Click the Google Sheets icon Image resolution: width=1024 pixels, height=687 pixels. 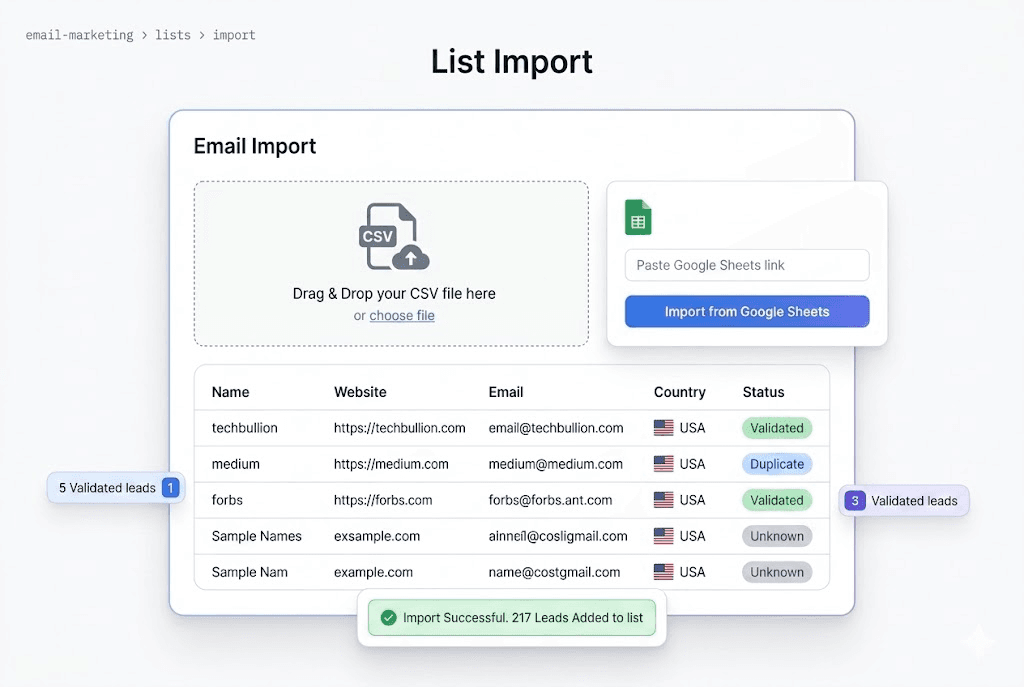tap(638, 217)
